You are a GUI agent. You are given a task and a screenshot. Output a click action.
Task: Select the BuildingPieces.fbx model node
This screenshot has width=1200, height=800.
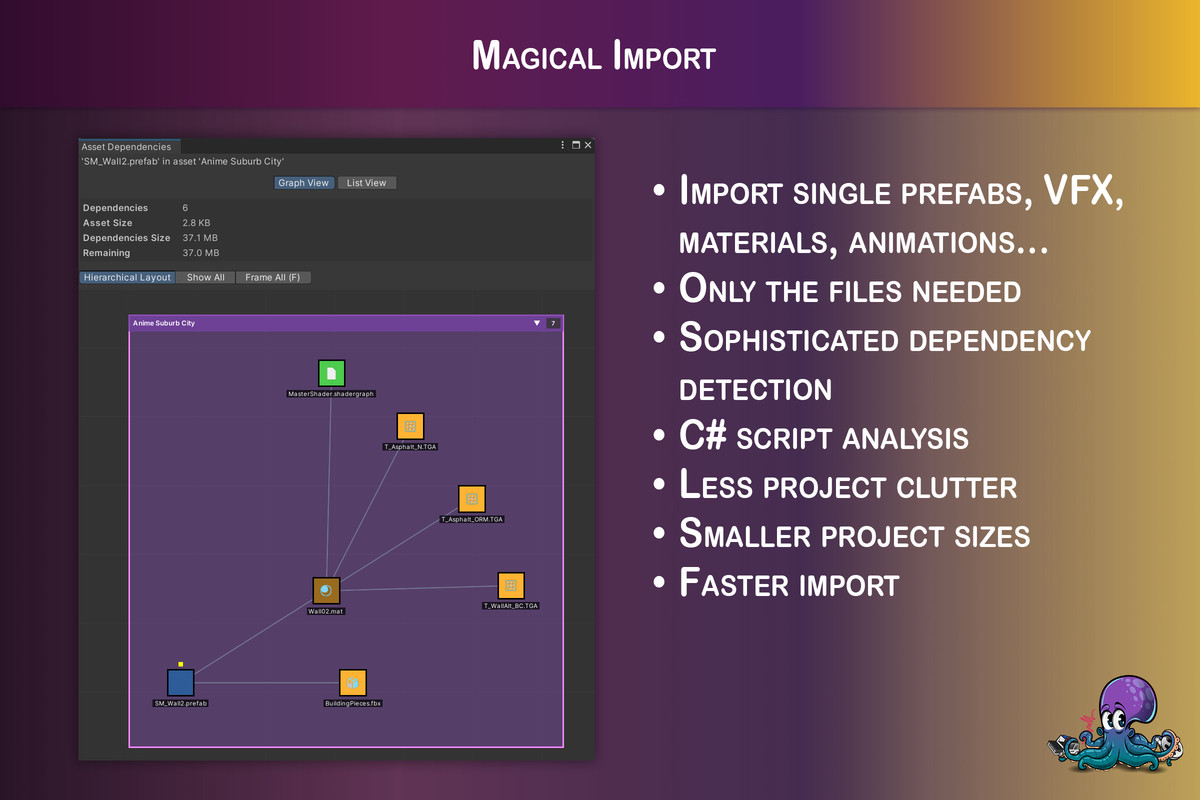353,681
